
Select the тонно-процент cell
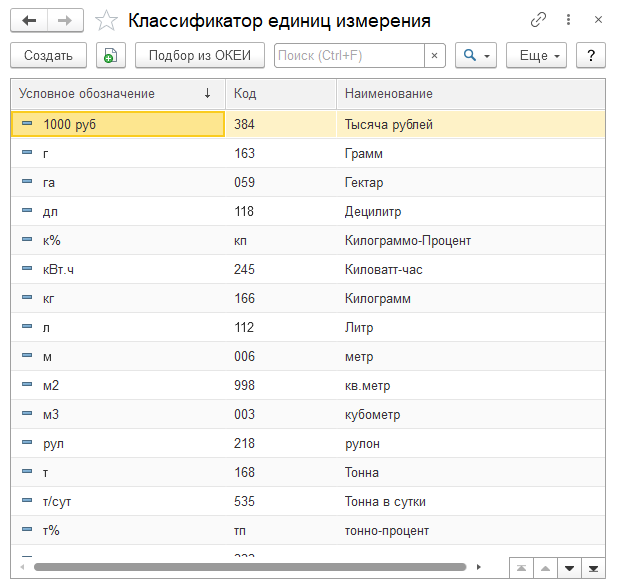tap(471, 531)
